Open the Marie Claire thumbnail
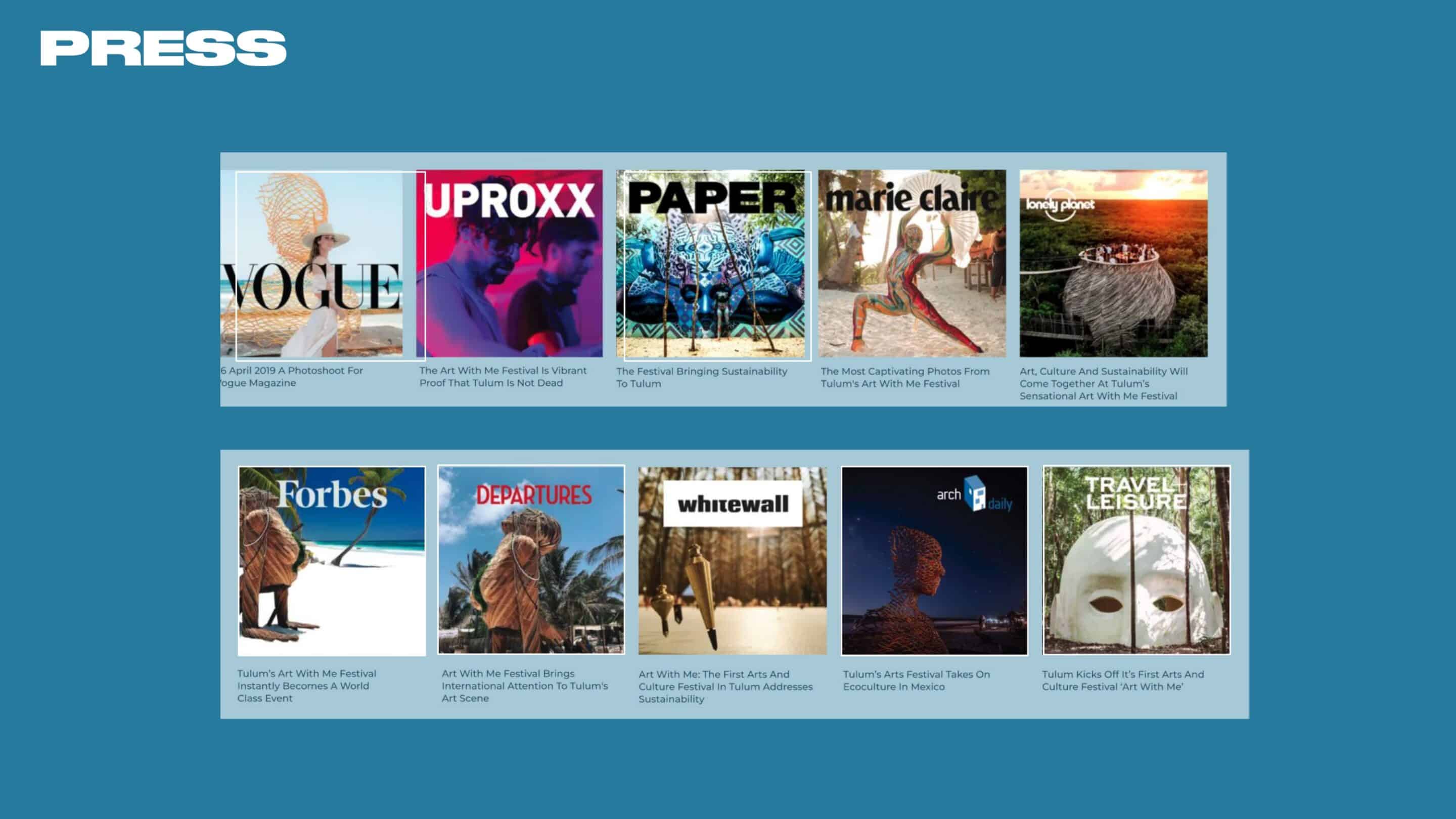The image size is (1456, 819). pos(912,263)
